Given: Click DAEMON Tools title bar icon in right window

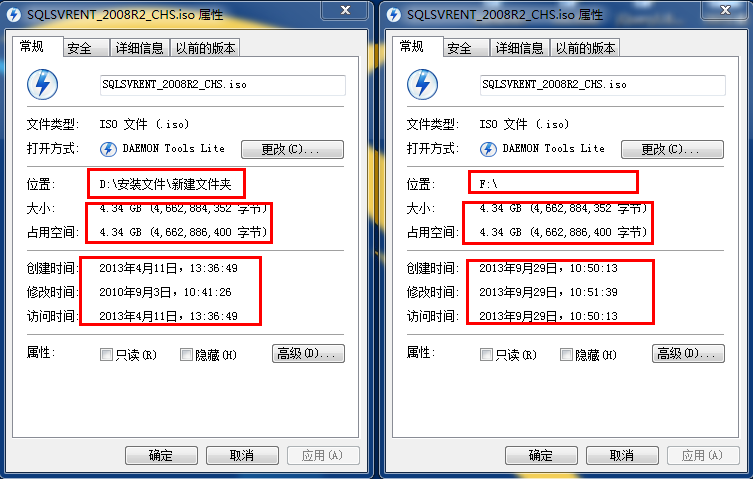Looking at the screenshot, I should point(394,15).
